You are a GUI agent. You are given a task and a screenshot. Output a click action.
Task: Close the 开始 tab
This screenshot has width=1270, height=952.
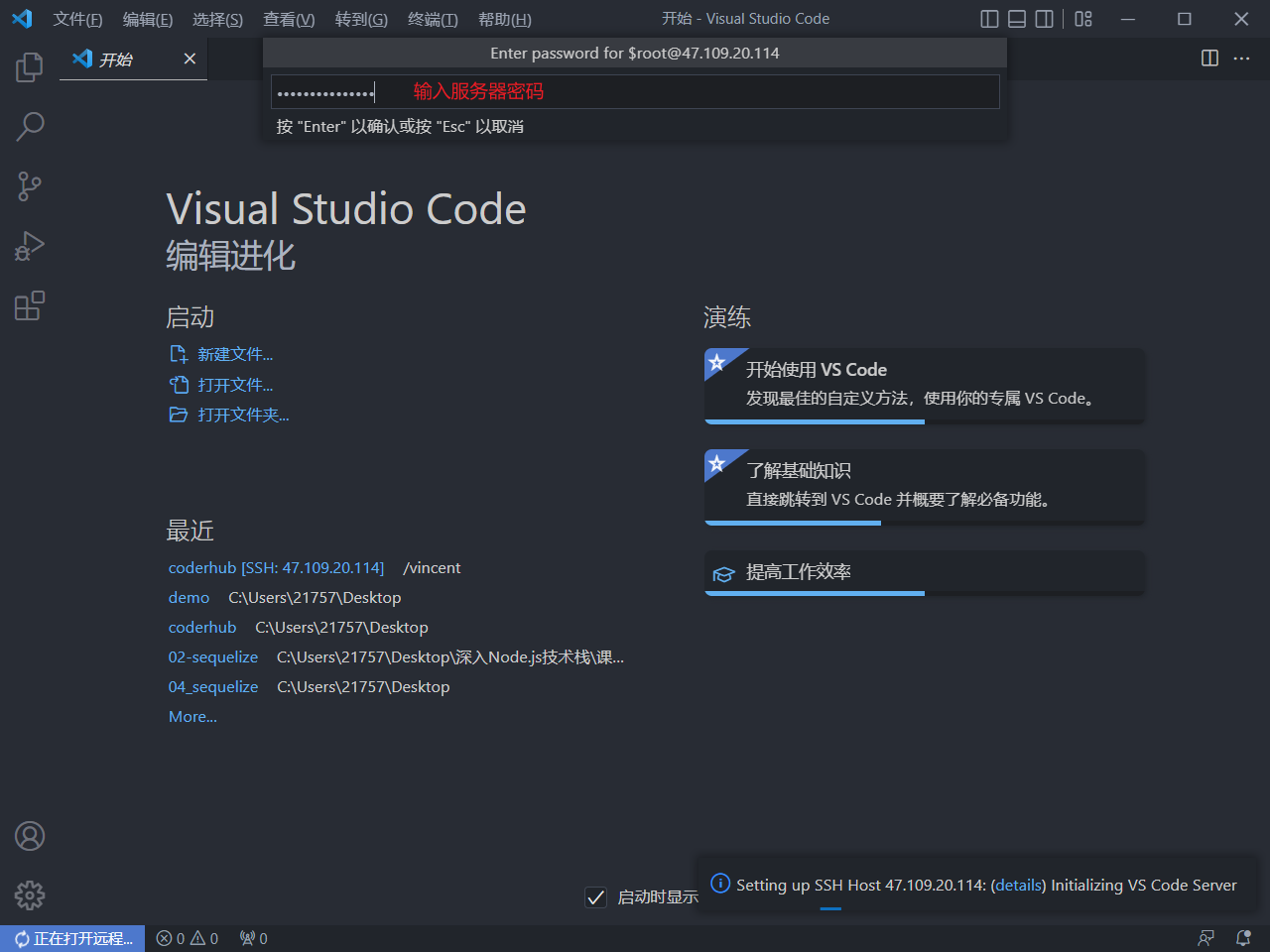[x=190, y=59]
